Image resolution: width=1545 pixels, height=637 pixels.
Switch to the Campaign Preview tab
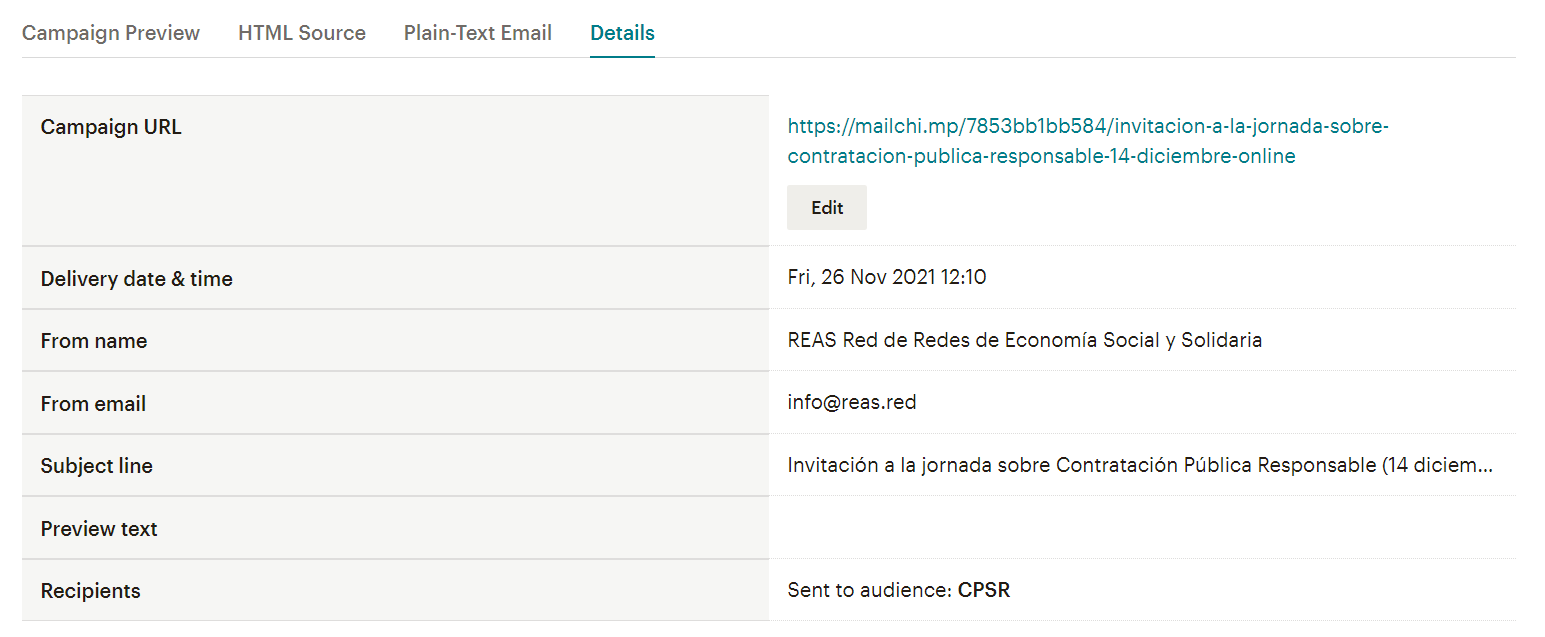click(111, 33)
